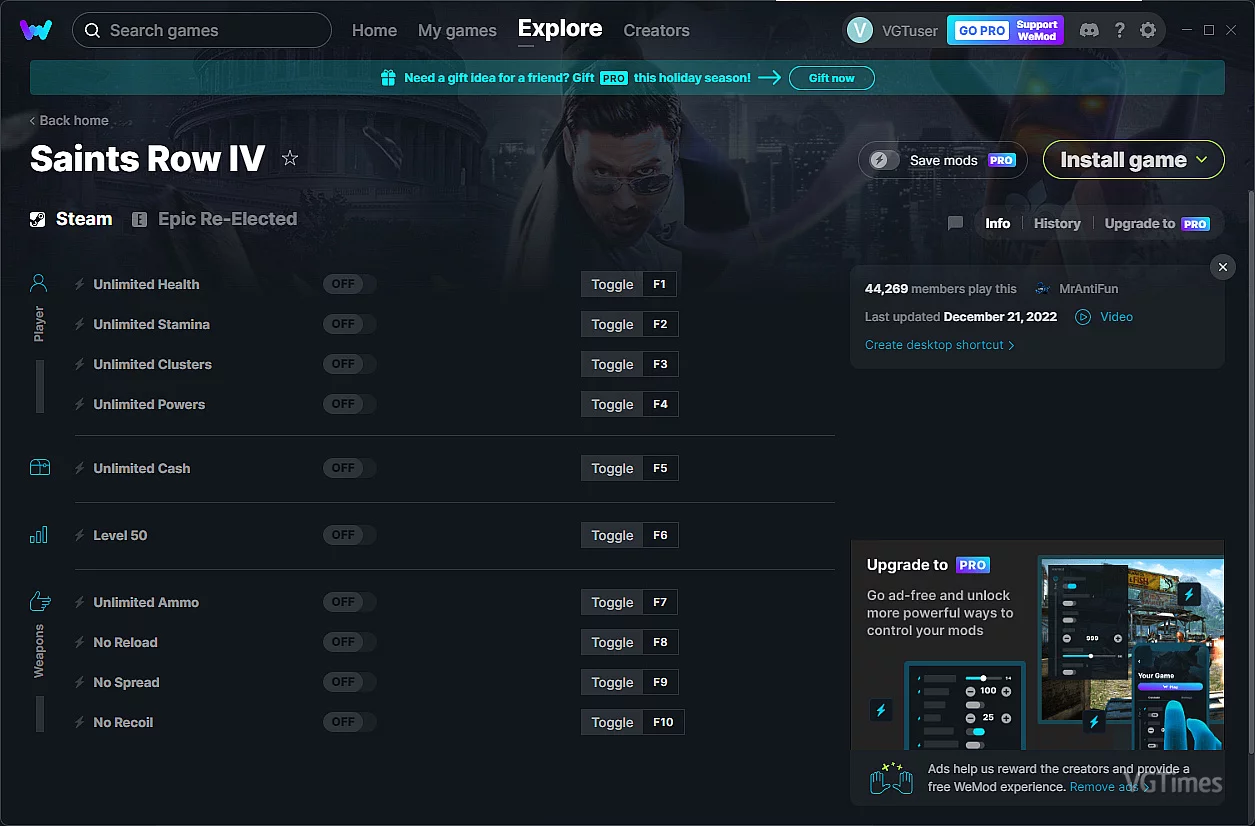Click lightning icon beside Unlimited Ammo

tap(80, 602)
